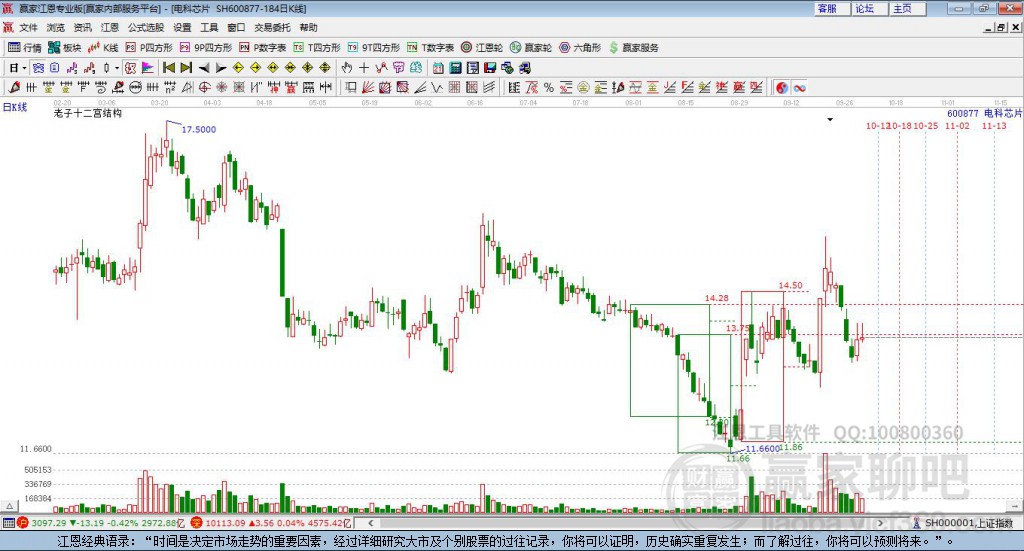Open the 工具 menu
The height and width of the screenshot is (551, 1024).
pos(209,27)
